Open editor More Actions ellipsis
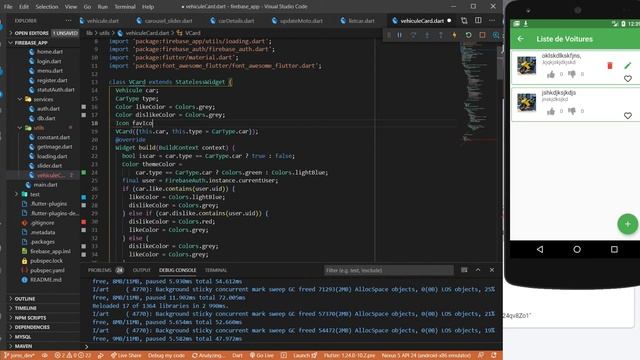This screenshot has height=360, width=640. 492,20
